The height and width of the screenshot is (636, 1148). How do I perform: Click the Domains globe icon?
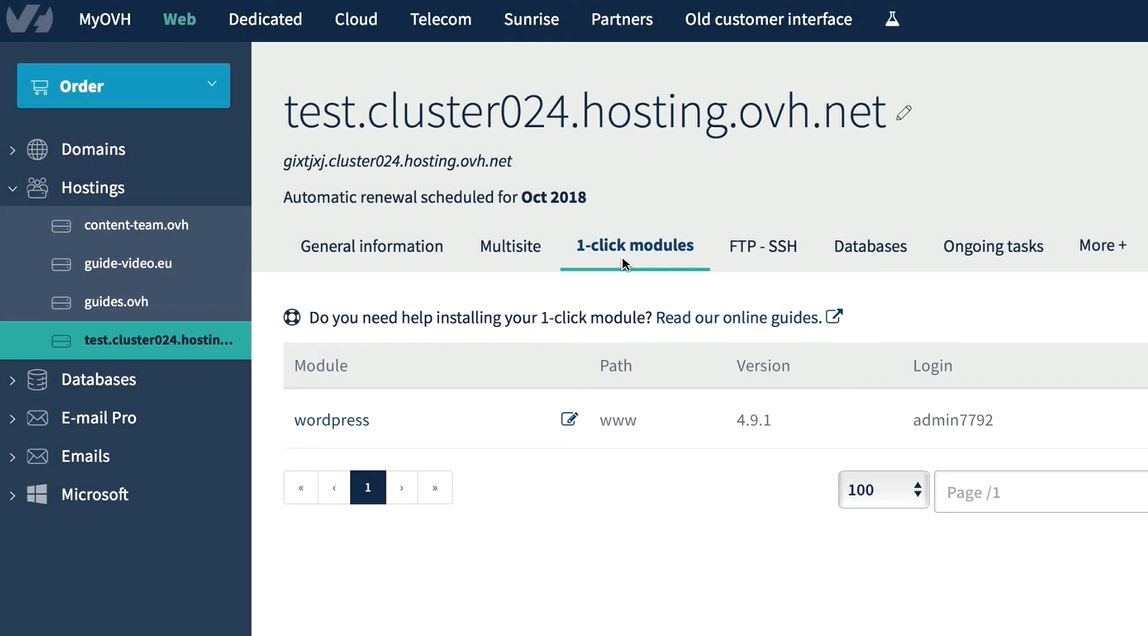[x=37, y=149]
